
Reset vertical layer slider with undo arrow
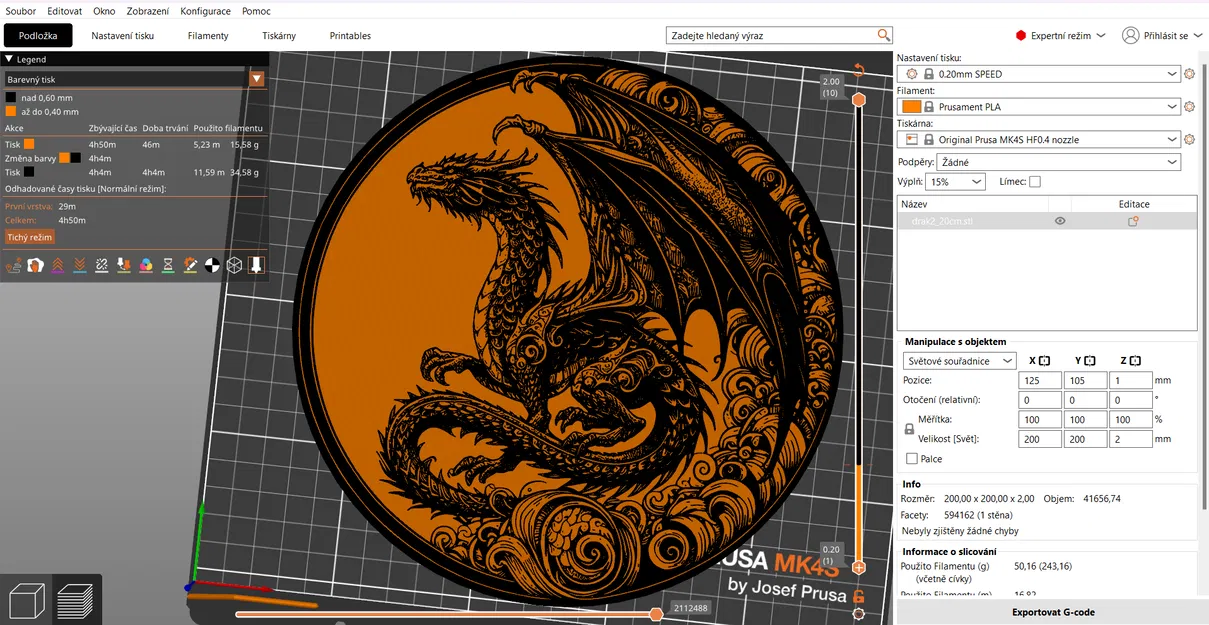[x=858, y=69]
